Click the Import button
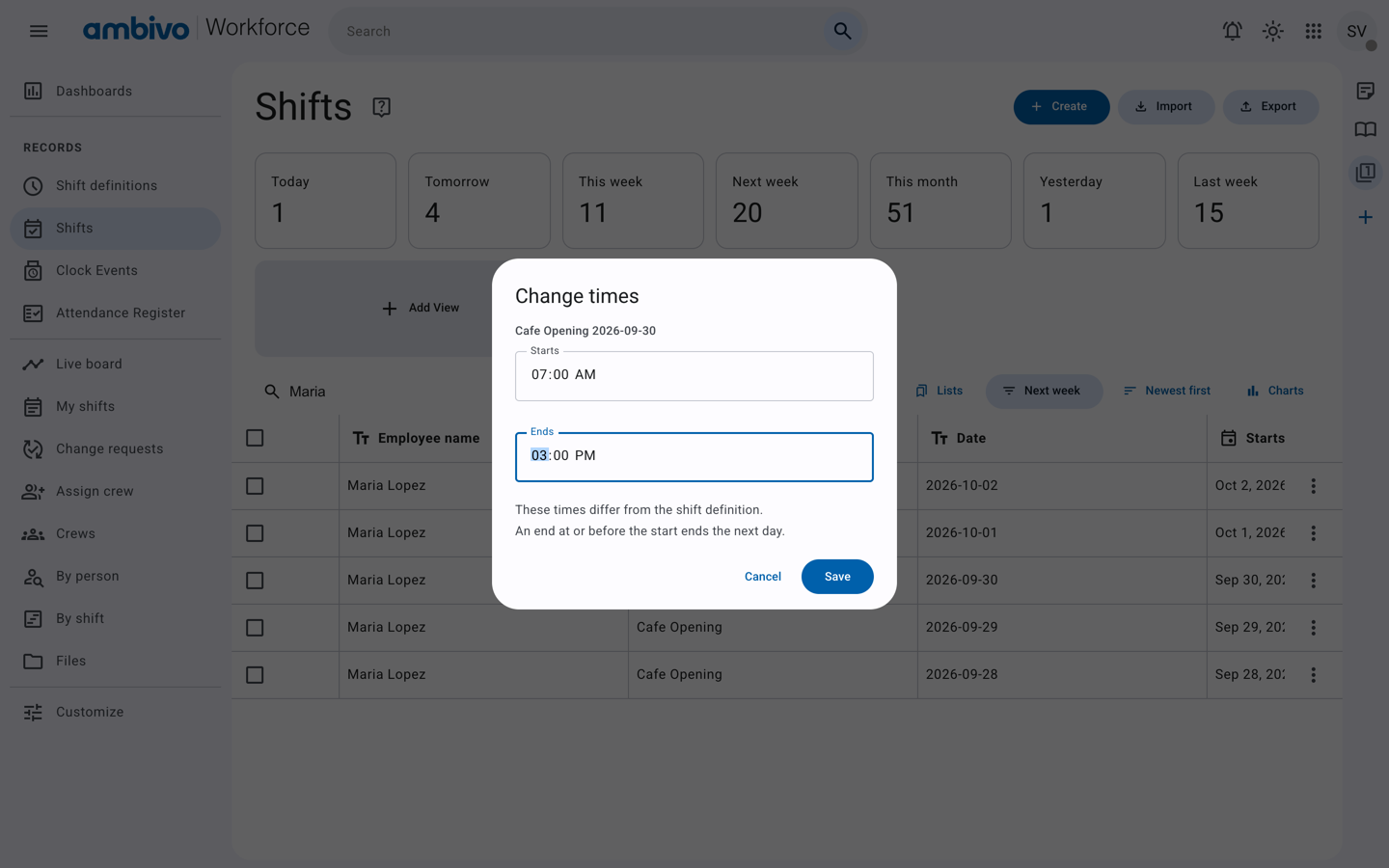Viewport: 1389px width, 868px height. tap(1165, 107)
